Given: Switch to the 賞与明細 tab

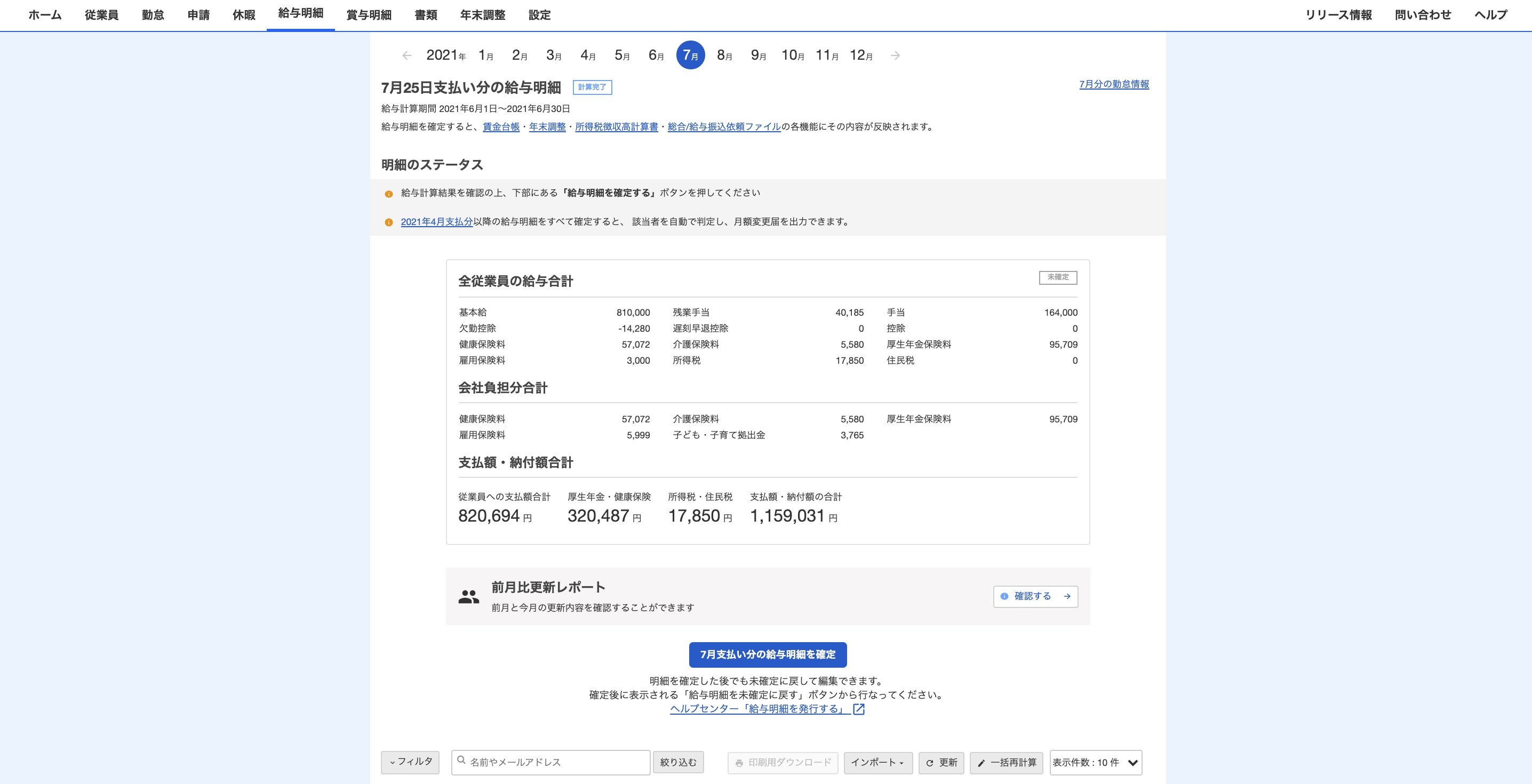Looking at the screenshot, I should click(x=369, y=15).
